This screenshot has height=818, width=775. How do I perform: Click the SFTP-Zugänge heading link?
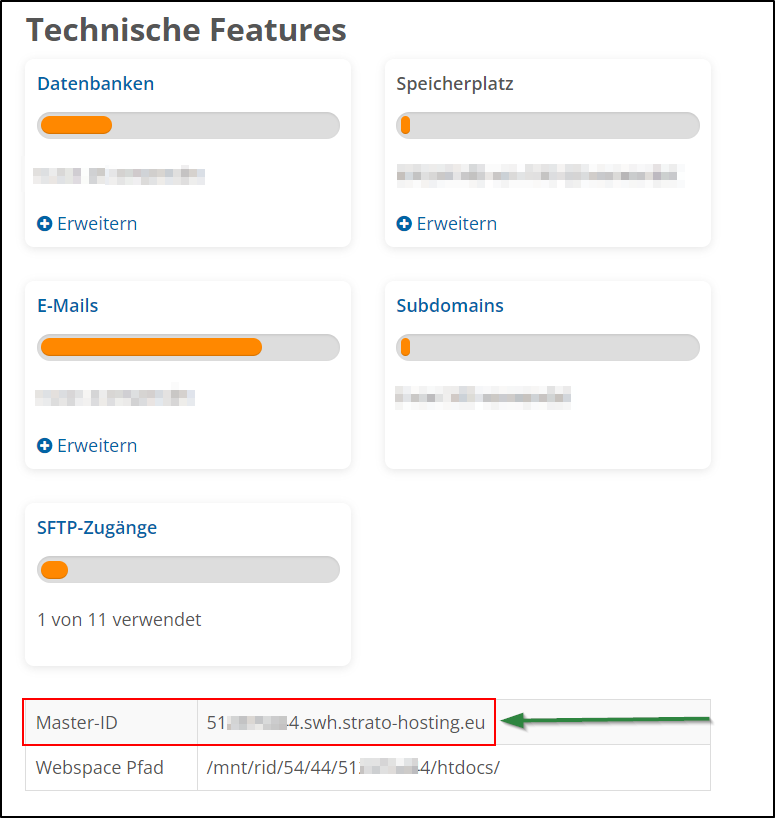[97, 527]
